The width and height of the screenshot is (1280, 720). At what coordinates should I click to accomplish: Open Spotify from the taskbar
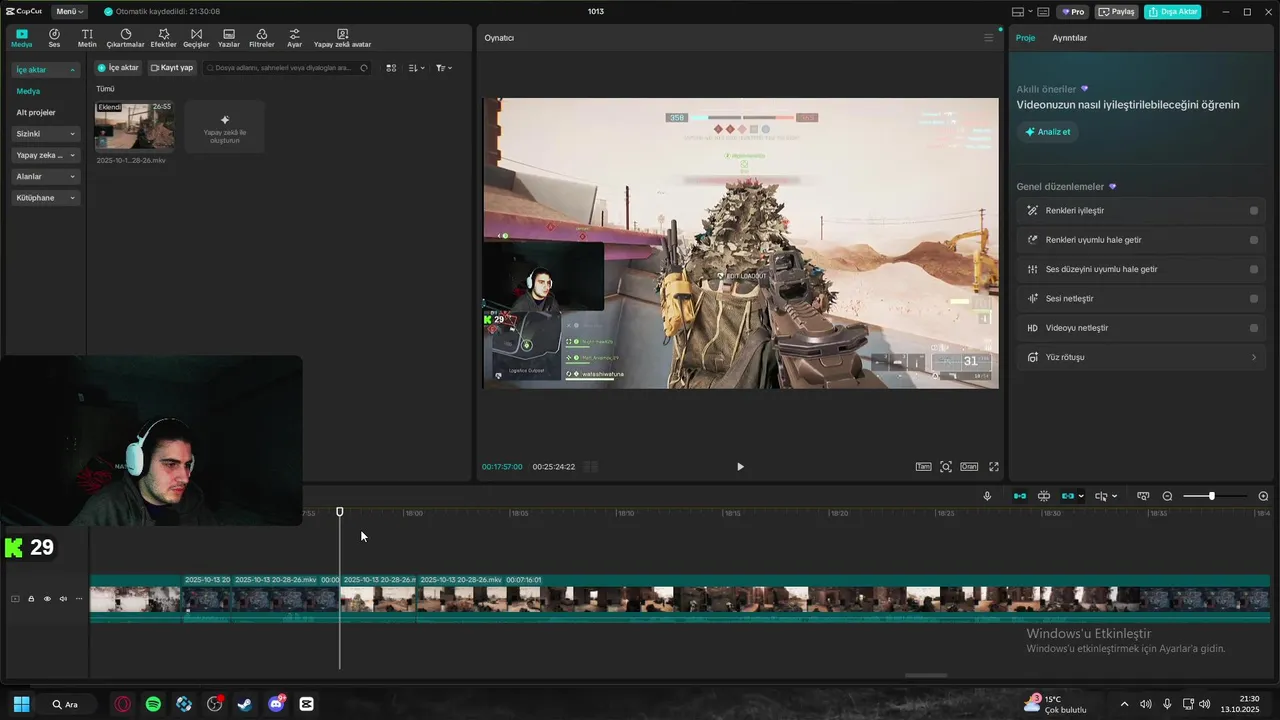click(153, 704)
